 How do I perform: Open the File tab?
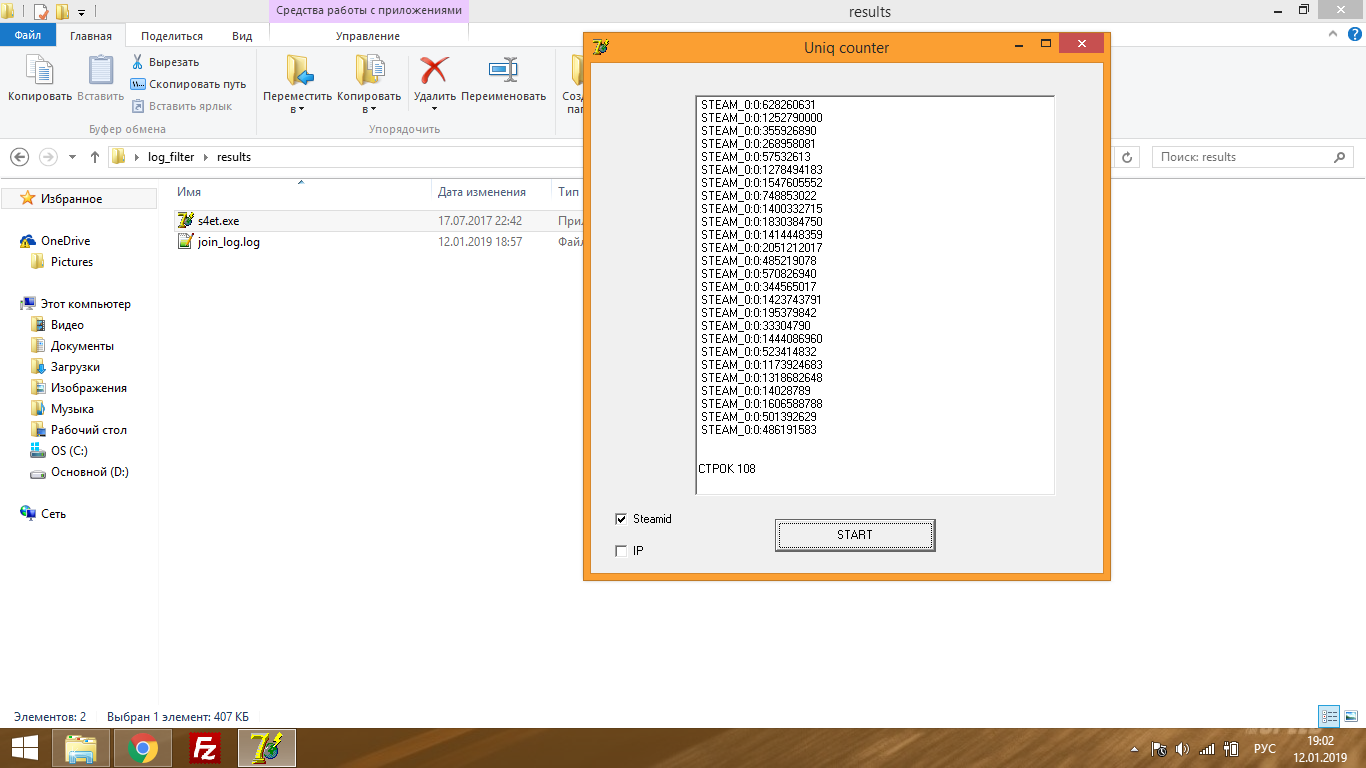pos(27,35)
